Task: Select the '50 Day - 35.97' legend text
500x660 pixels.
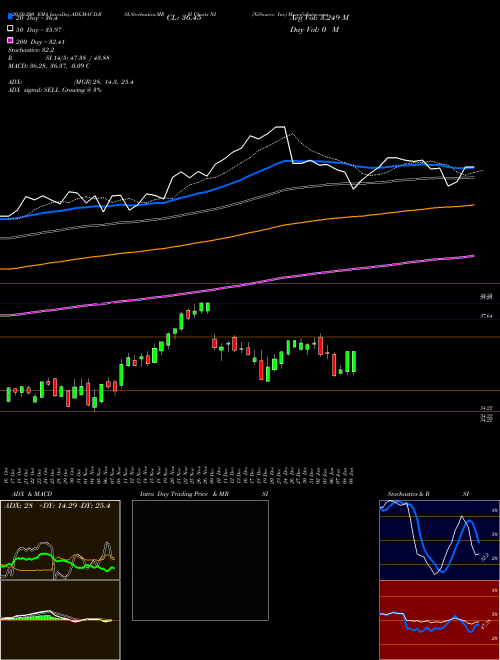Action: click(39, 29)
